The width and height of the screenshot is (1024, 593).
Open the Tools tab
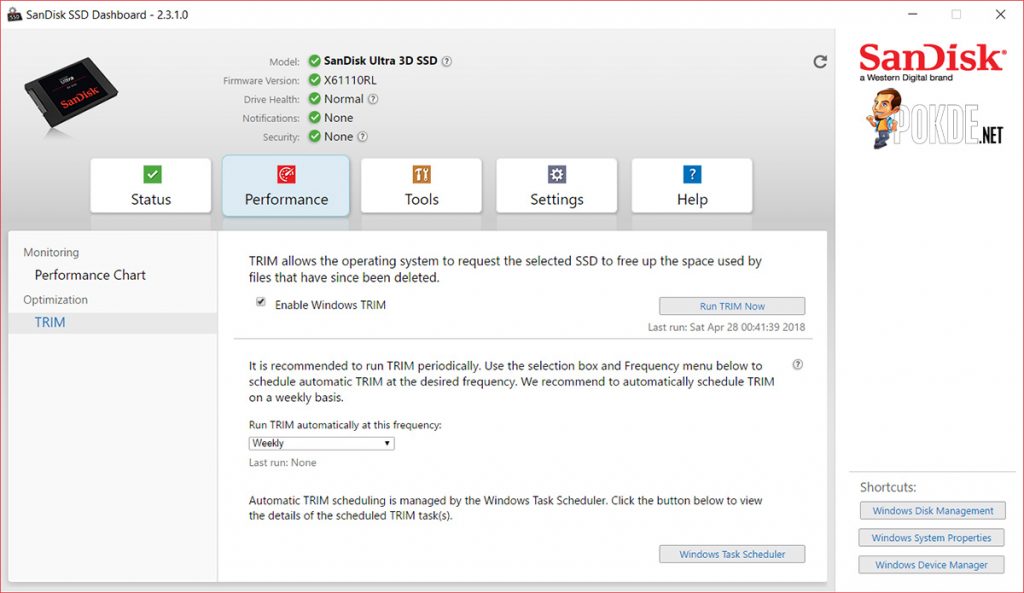(x=421, y=185)
